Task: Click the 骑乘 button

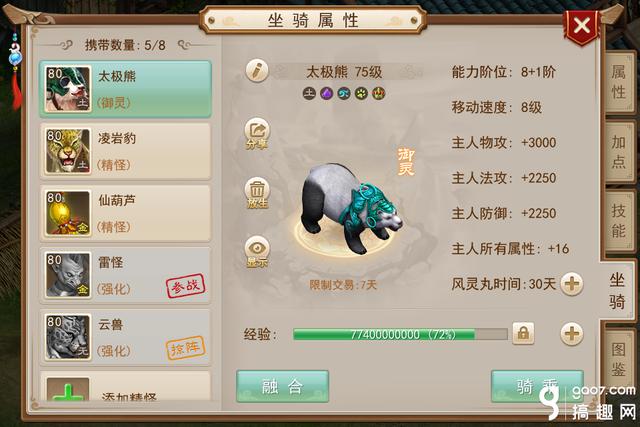Action: tap(537, 386)
